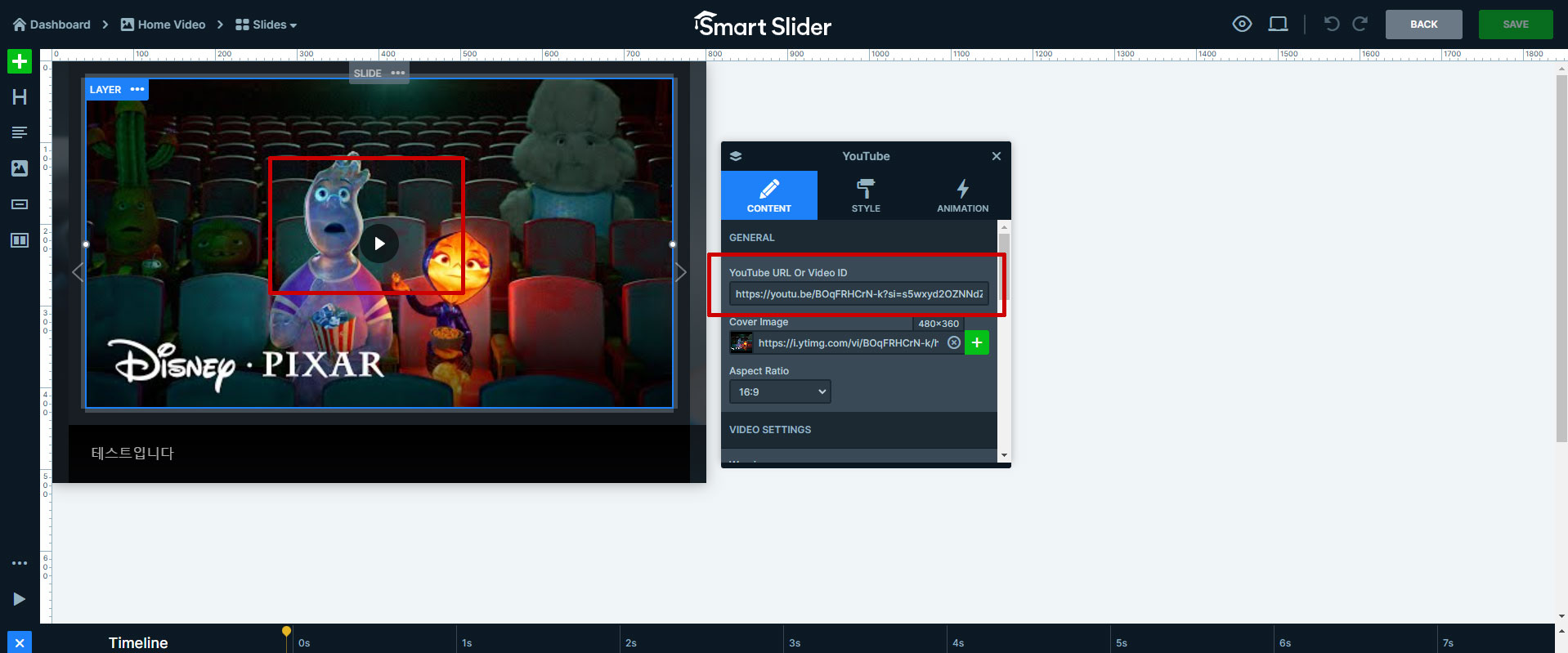Click the 2s mark on the timeline ruler
This screenshot has width=1568, height=653.
(x=630, y=643)
